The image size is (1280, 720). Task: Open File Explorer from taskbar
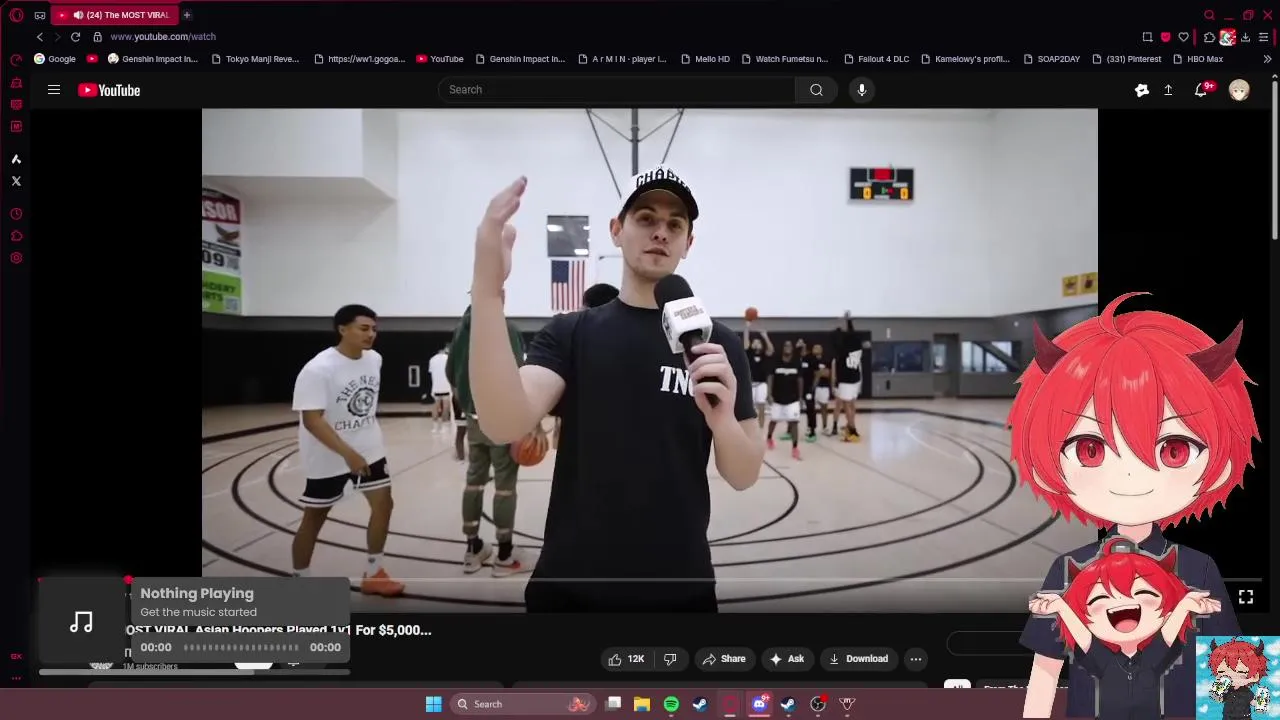[x=642, y=704]
